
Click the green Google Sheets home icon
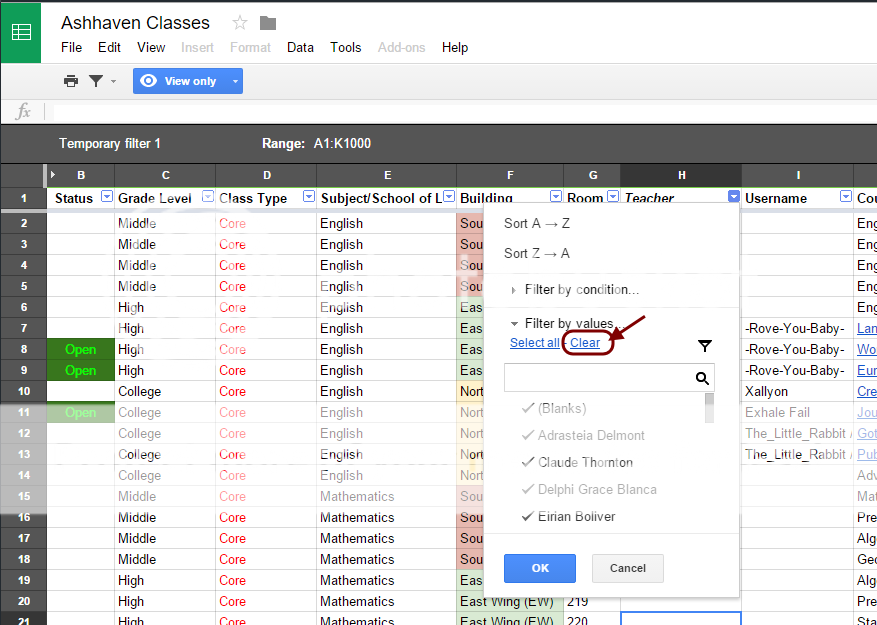tap(21, 32)
